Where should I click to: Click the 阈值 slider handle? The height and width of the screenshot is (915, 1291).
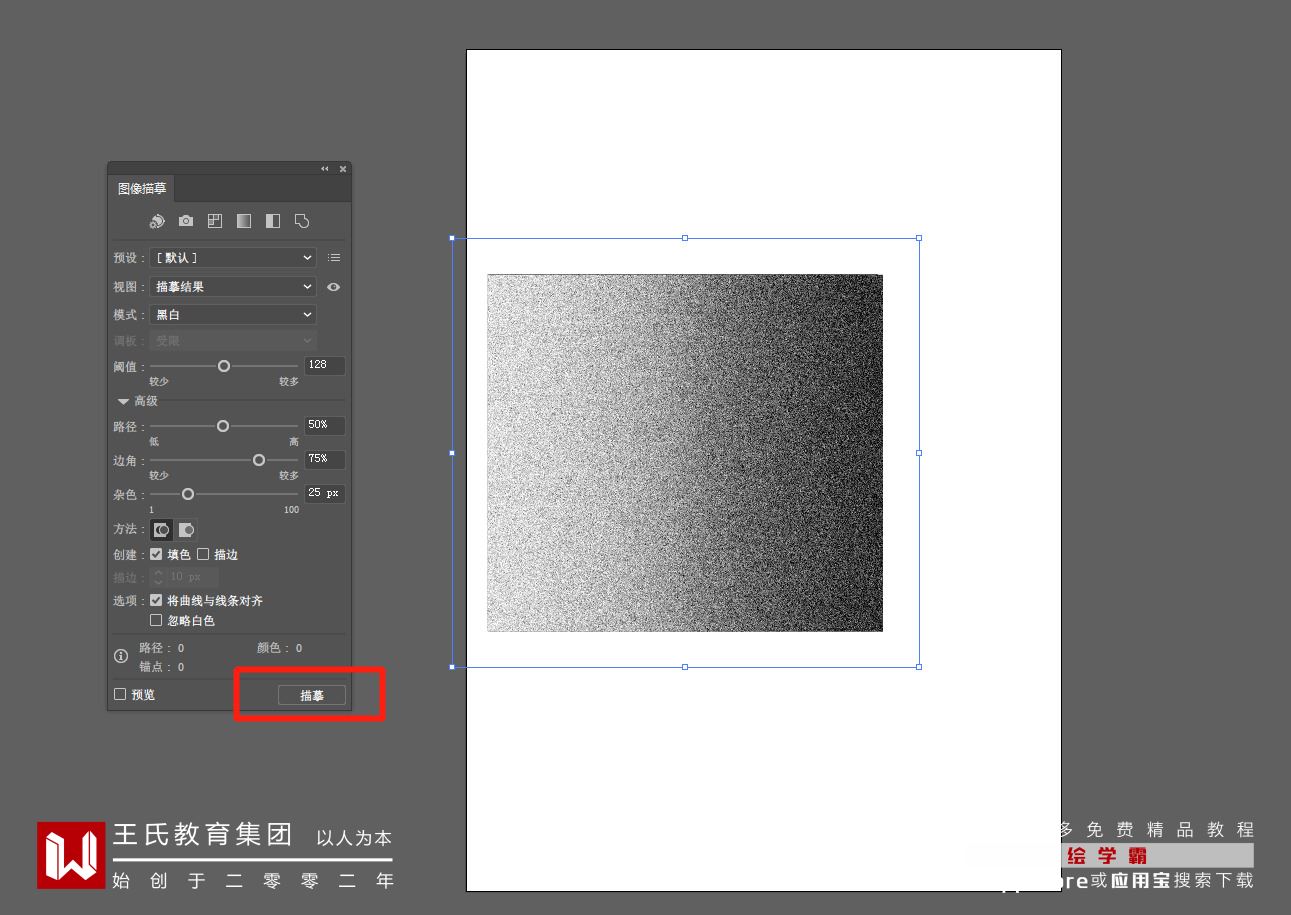coord(224,366)
